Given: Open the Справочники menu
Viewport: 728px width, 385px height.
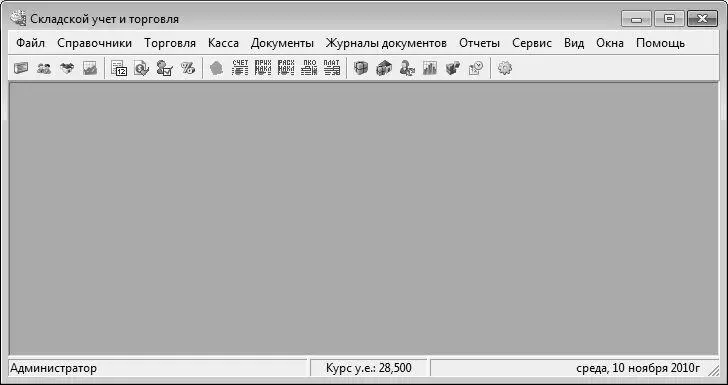Looking at the screenshot, I should point(94,43).
